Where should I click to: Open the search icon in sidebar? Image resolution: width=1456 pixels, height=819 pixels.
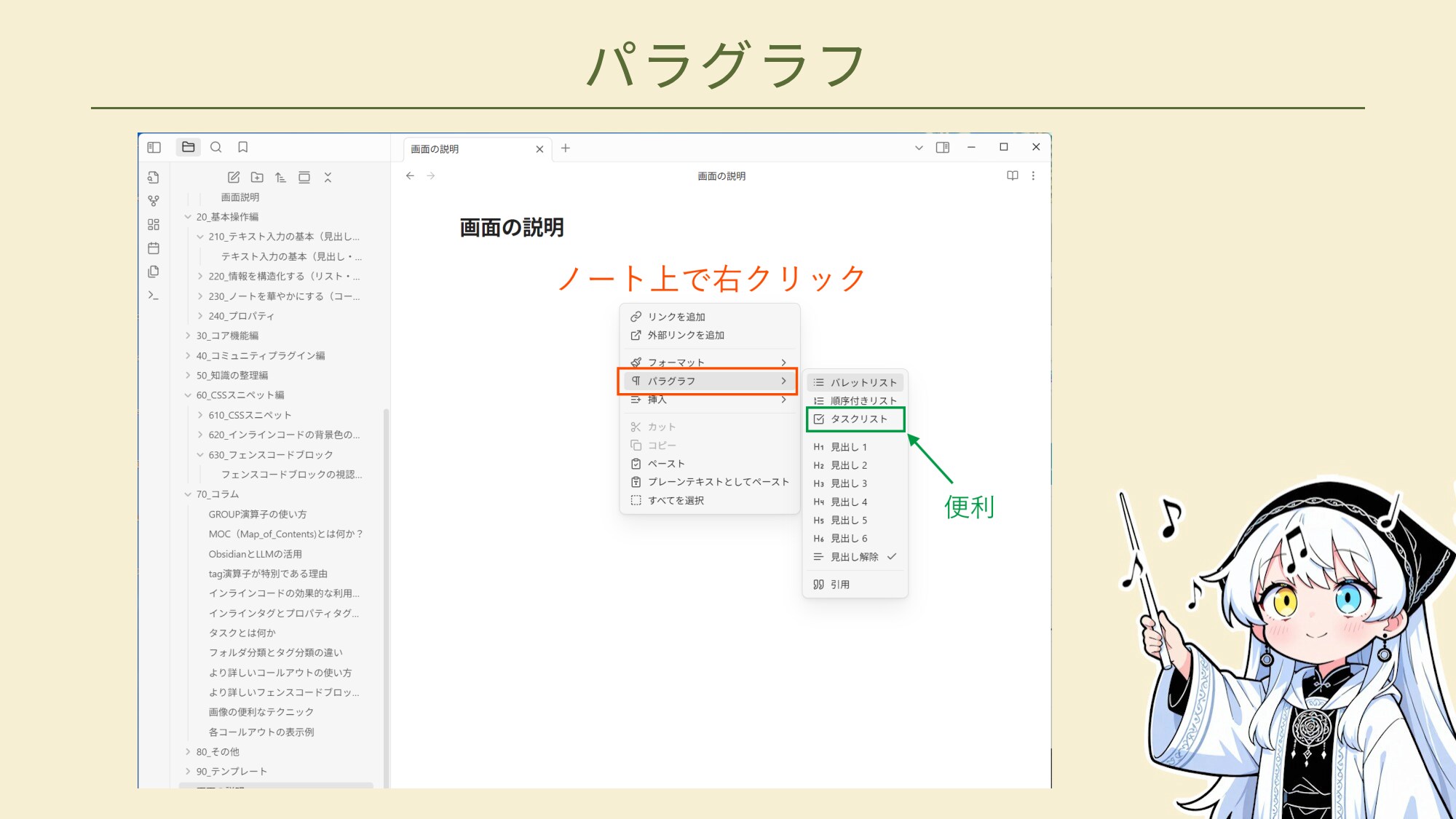216,147
